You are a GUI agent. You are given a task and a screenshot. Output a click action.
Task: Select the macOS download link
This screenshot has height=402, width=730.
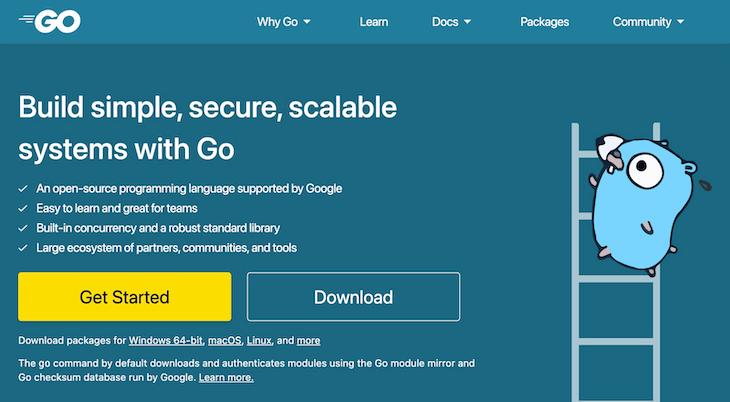pos(225,341)
